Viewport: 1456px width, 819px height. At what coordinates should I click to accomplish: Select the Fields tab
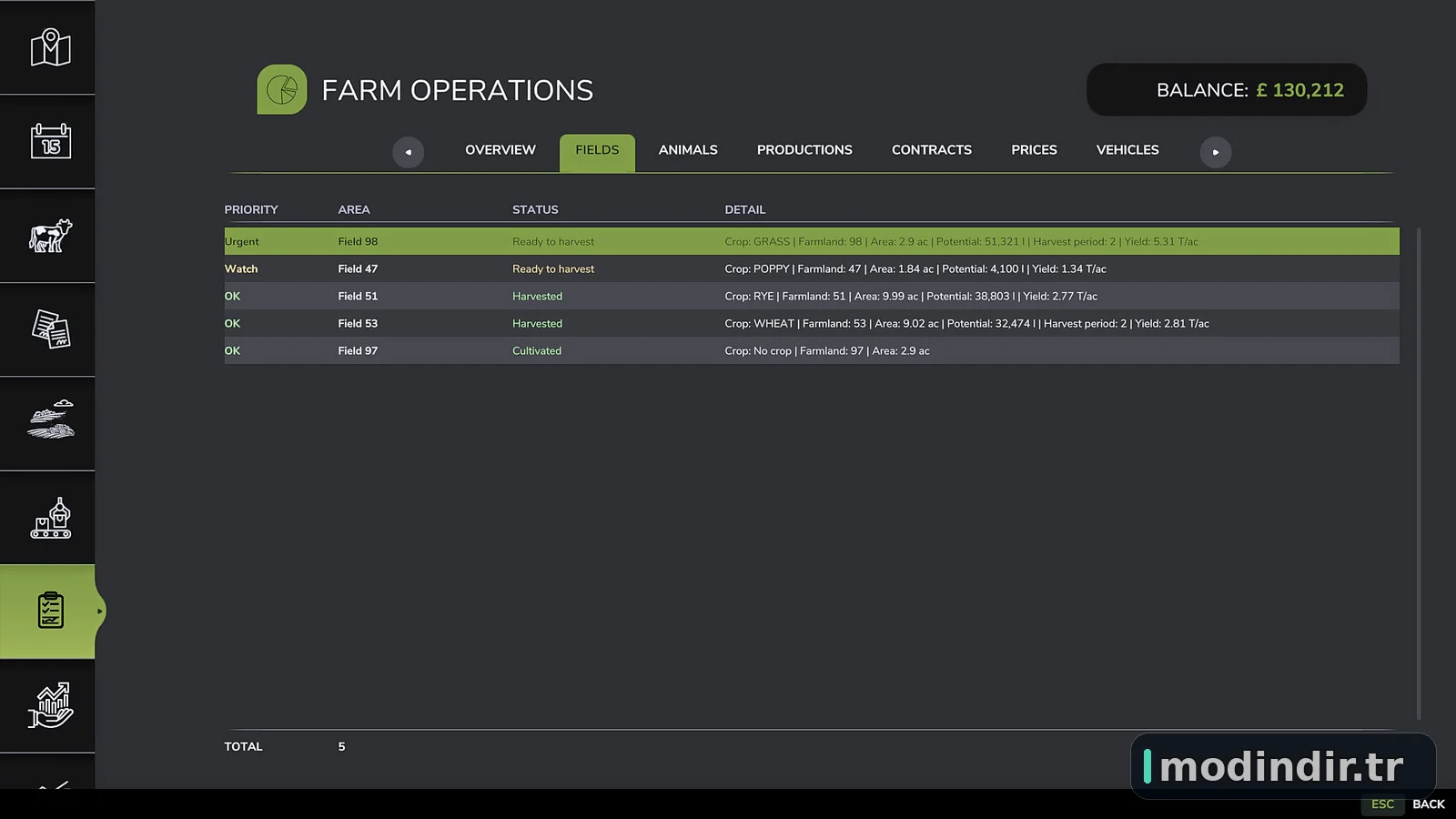pyautogui.click(x=597, y=153)
